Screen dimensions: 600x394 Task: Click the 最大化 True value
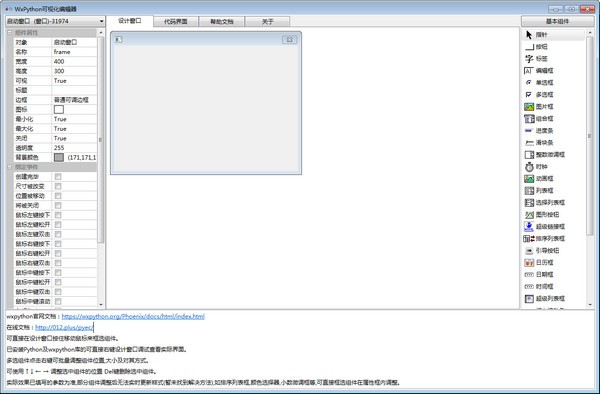click(74, 129)
